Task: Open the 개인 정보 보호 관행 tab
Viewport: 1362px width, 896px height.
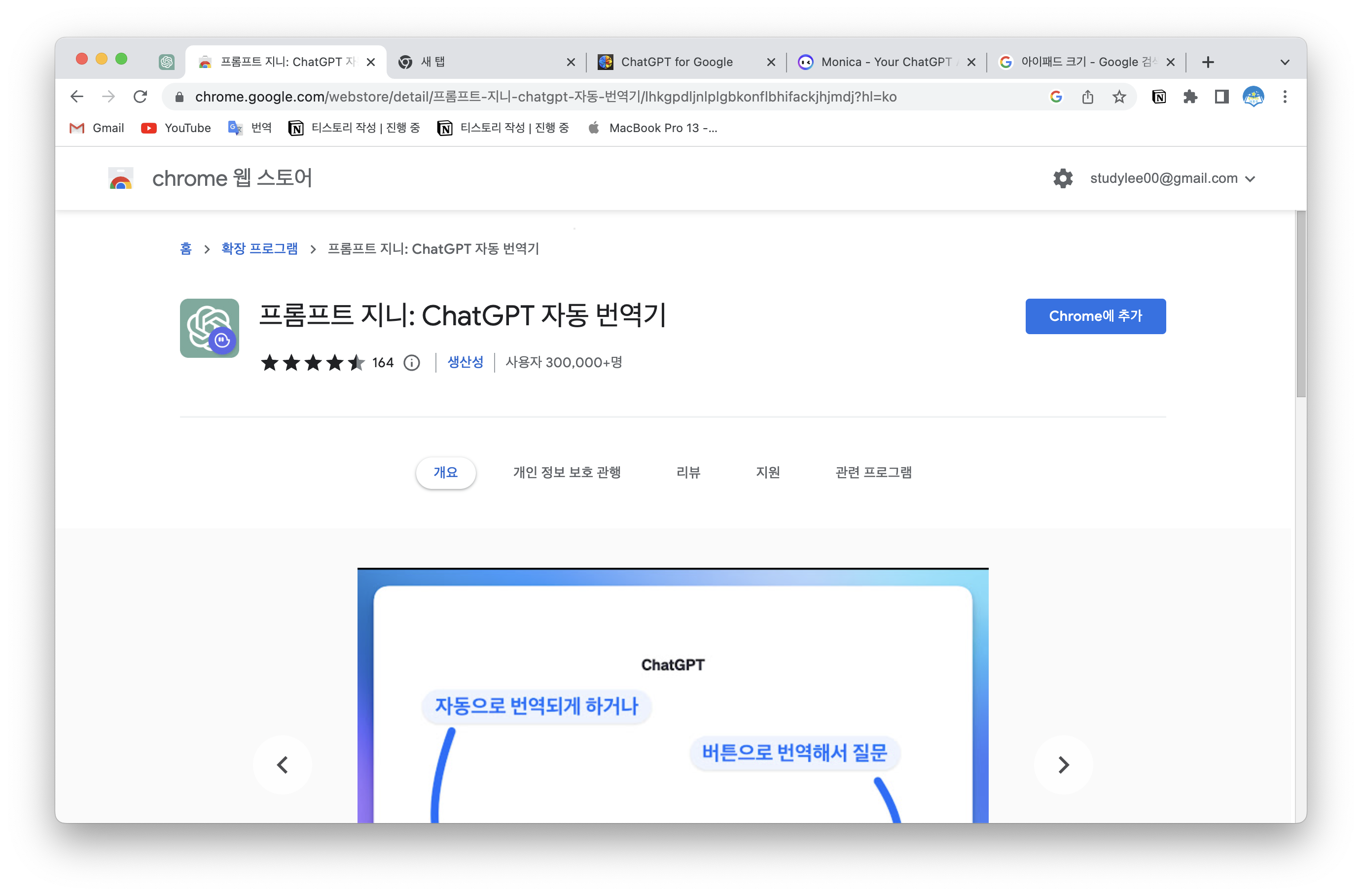Action: (567, 472)
